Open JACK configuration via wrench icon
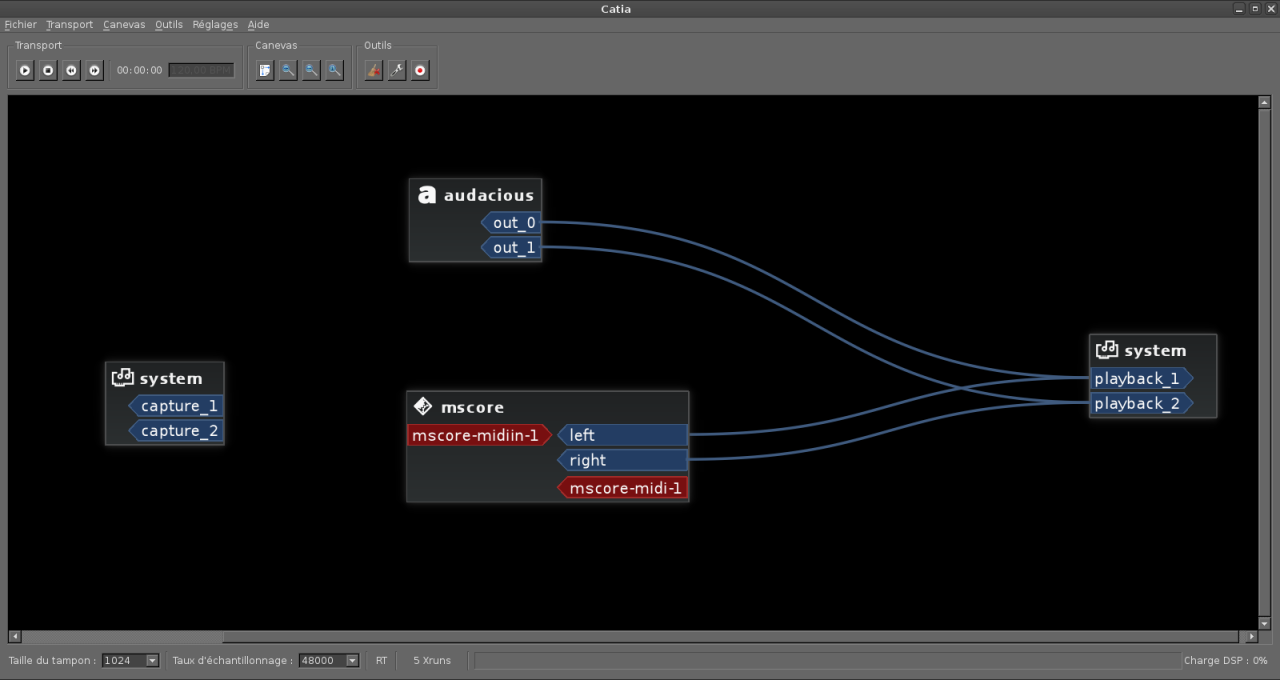This screenshot has width=1280, height=680. pyautogui.click(x=397, y=70)
